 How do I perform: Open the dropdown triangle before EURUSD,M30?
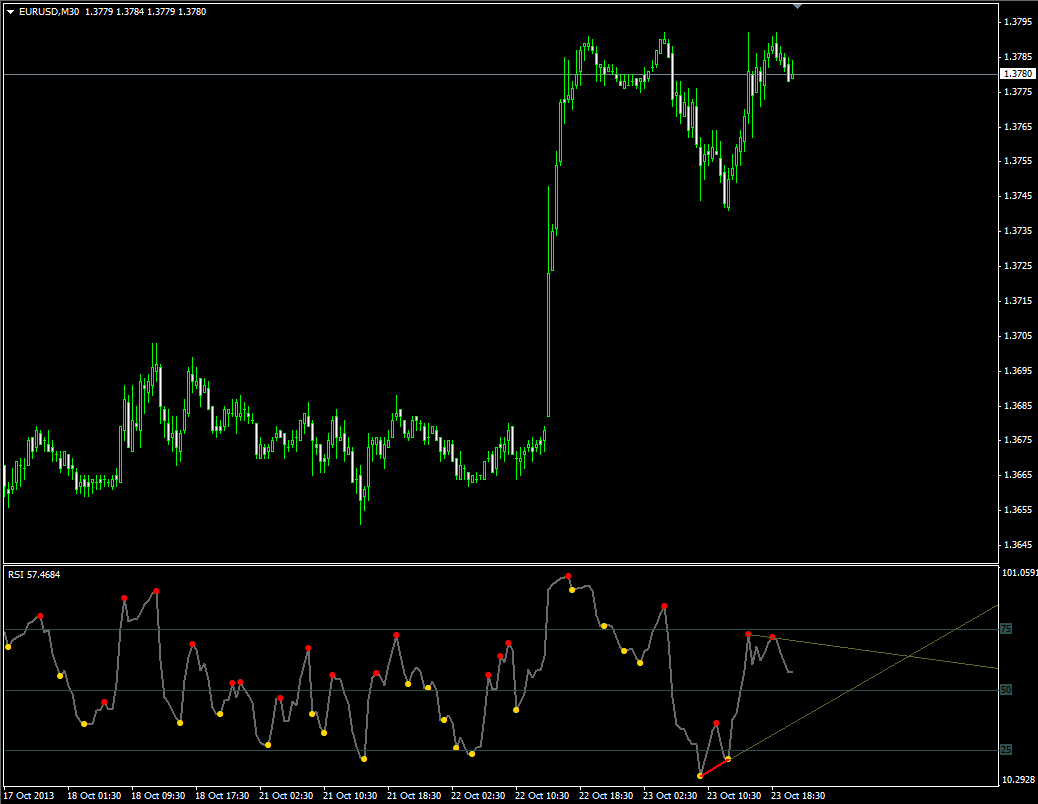[11, 12]
